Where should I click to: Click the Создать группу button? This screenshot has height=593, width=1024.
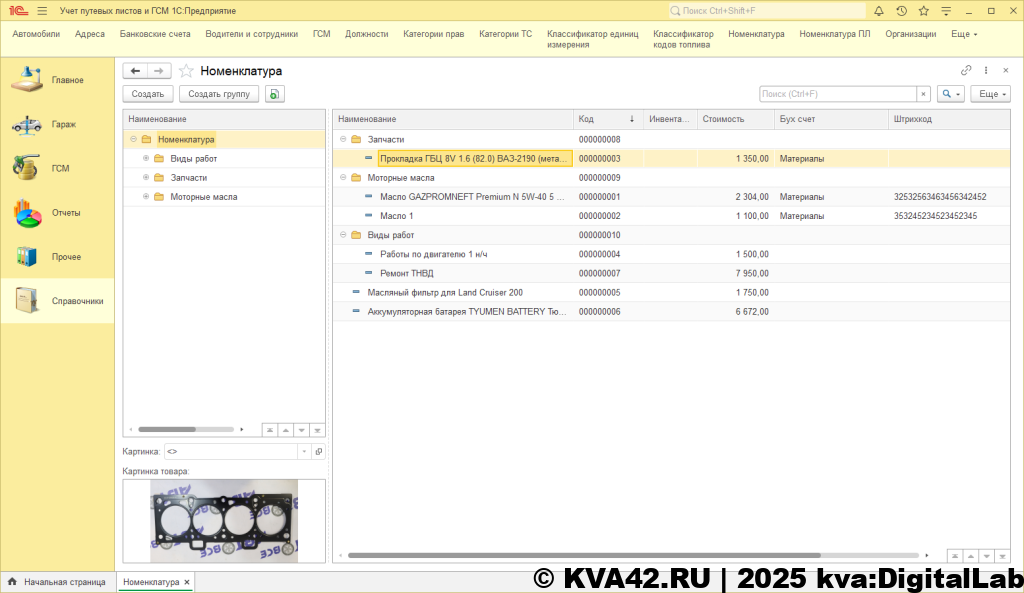coord(219,94)
